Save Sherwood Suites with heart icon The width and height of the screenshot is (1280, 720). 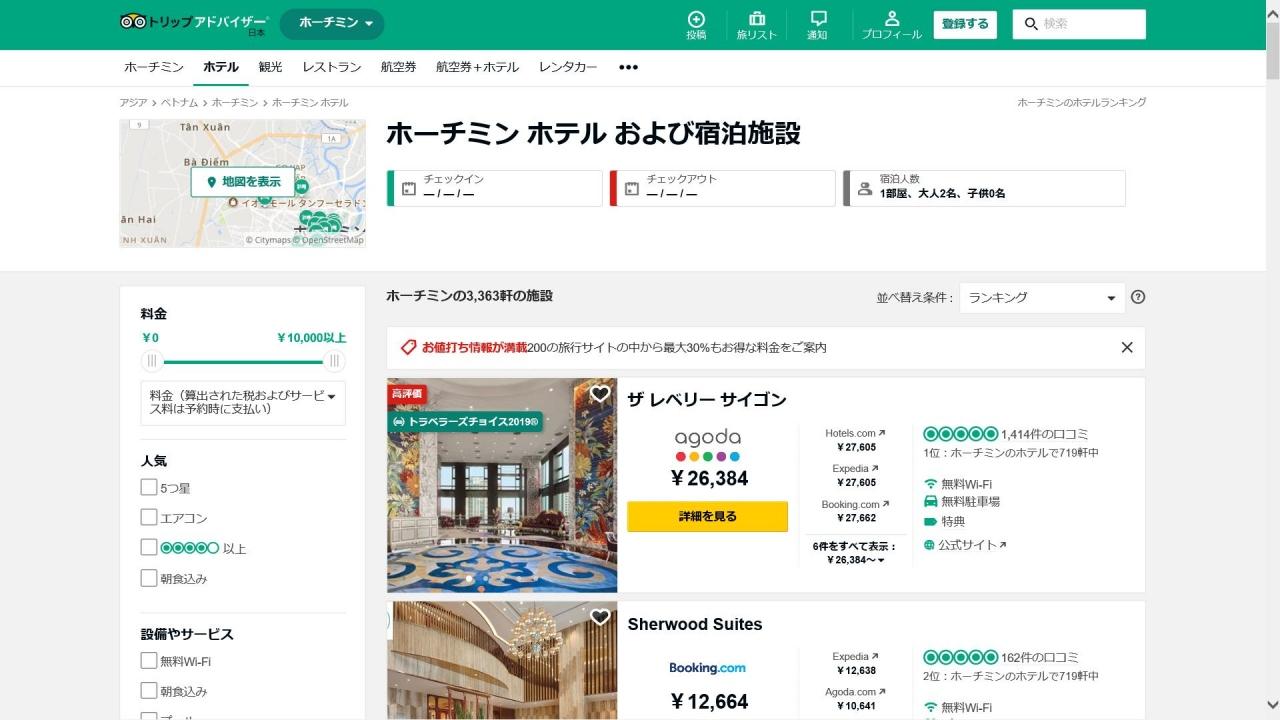[600, 617]
